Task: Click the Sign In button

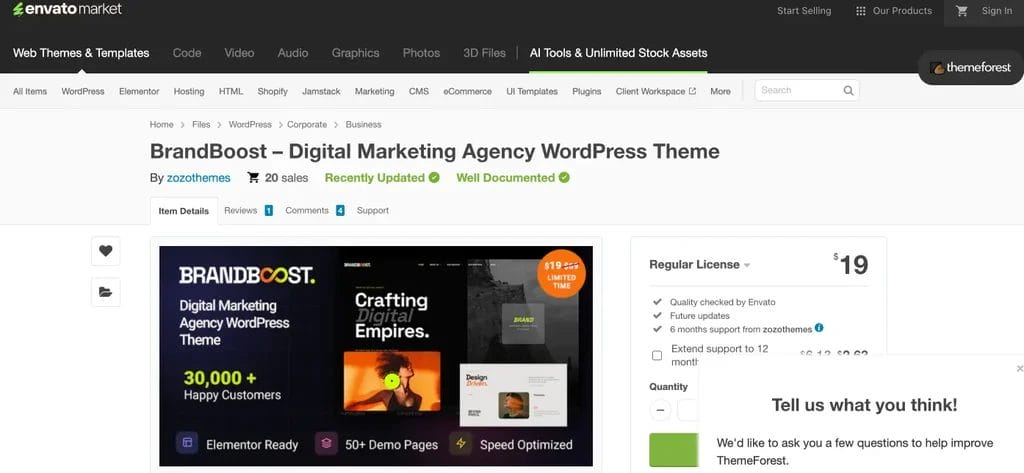Action: pyautogui.click(x=997, y=11)
